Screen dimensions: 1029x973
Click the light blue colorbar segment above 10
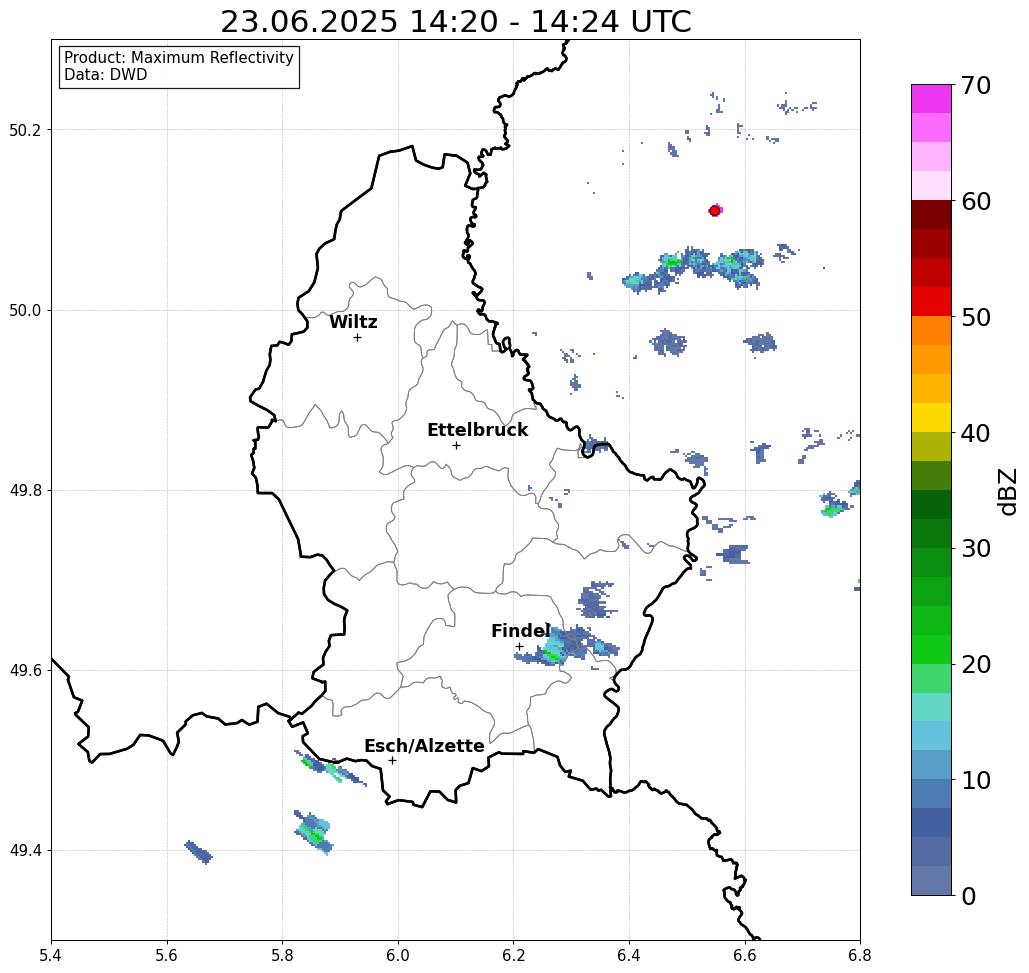click(931, 764)
